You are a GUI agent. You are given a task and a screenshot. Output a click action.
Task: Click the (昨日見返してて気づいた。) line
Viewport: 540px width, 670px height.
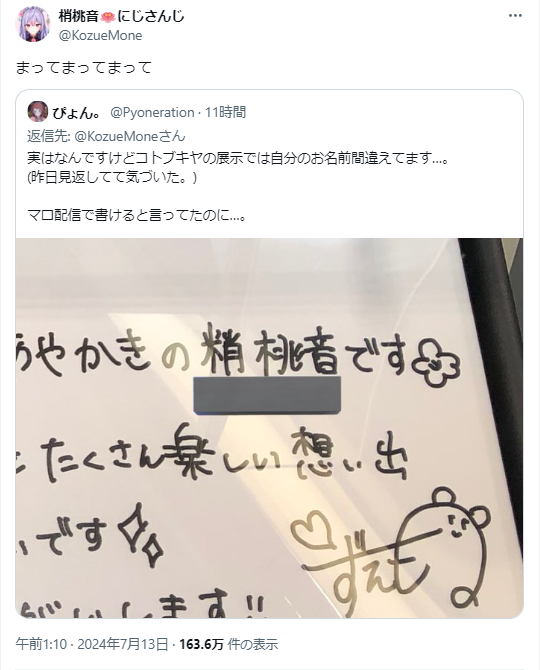pos(112,177)
